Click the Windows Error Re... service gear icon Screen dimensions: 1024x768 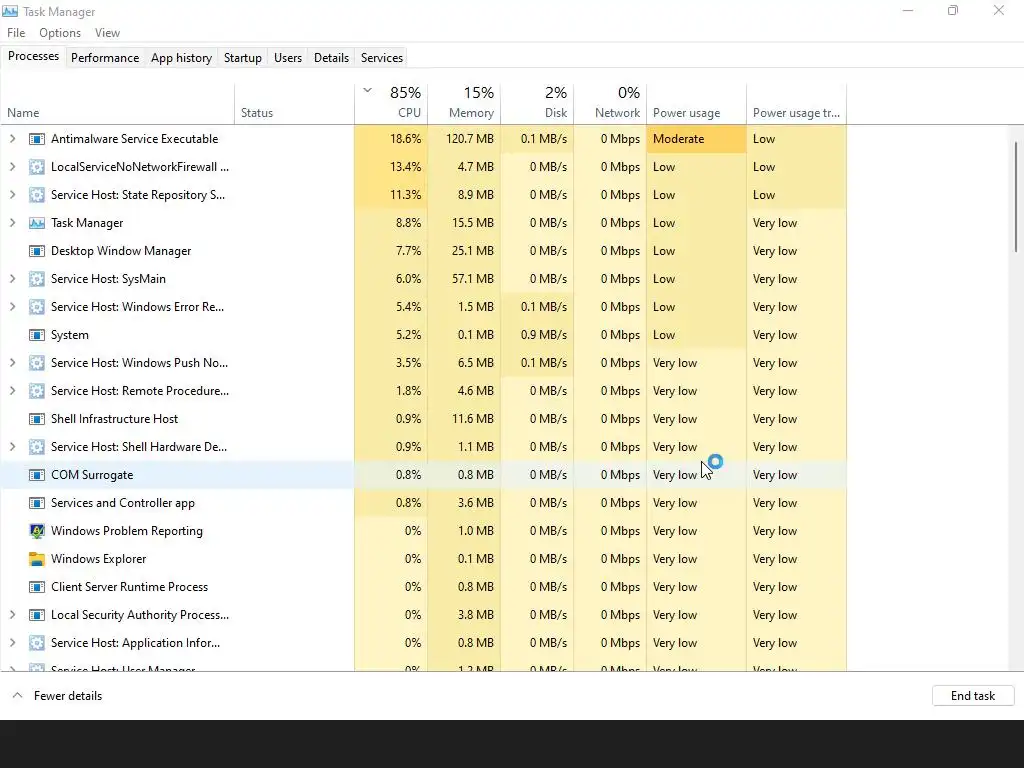click(37, 307)
